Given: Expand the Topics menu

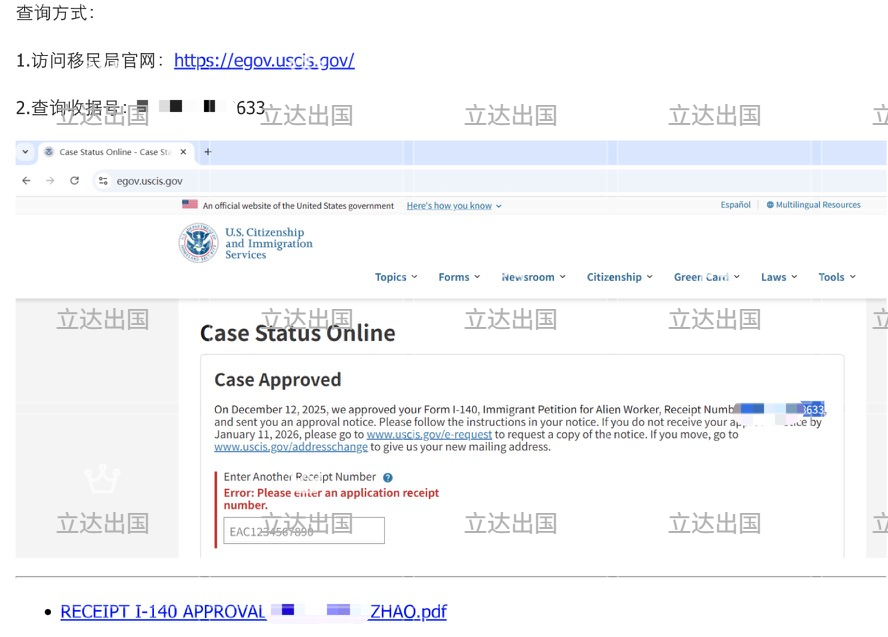Looking at the screenshot, I should point(396,277).
